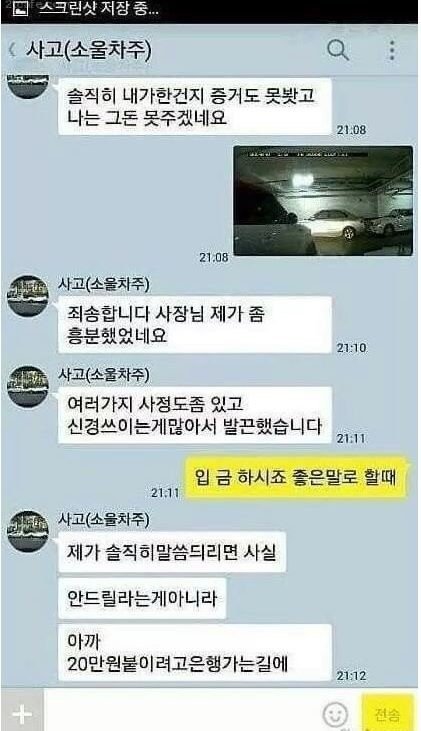Tap the avatar beside 제가 솔직히말씀드리면 message
Screen dimensions: 421x731
(x=28, y=531)
